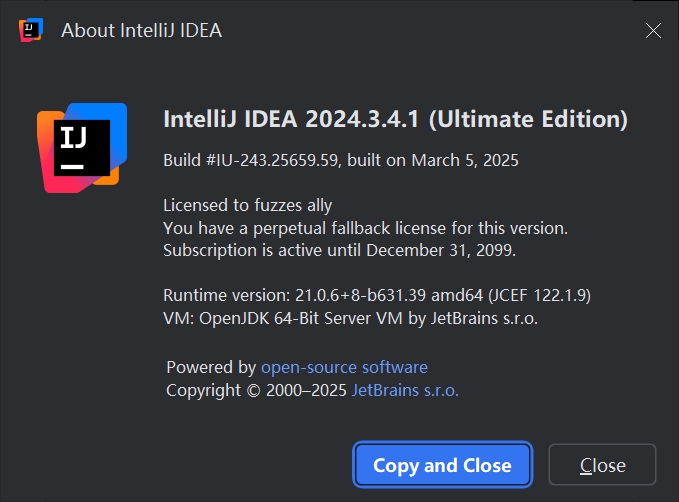Close the About dialog with the X
The image size is (679, 502).
pos(653,30)
